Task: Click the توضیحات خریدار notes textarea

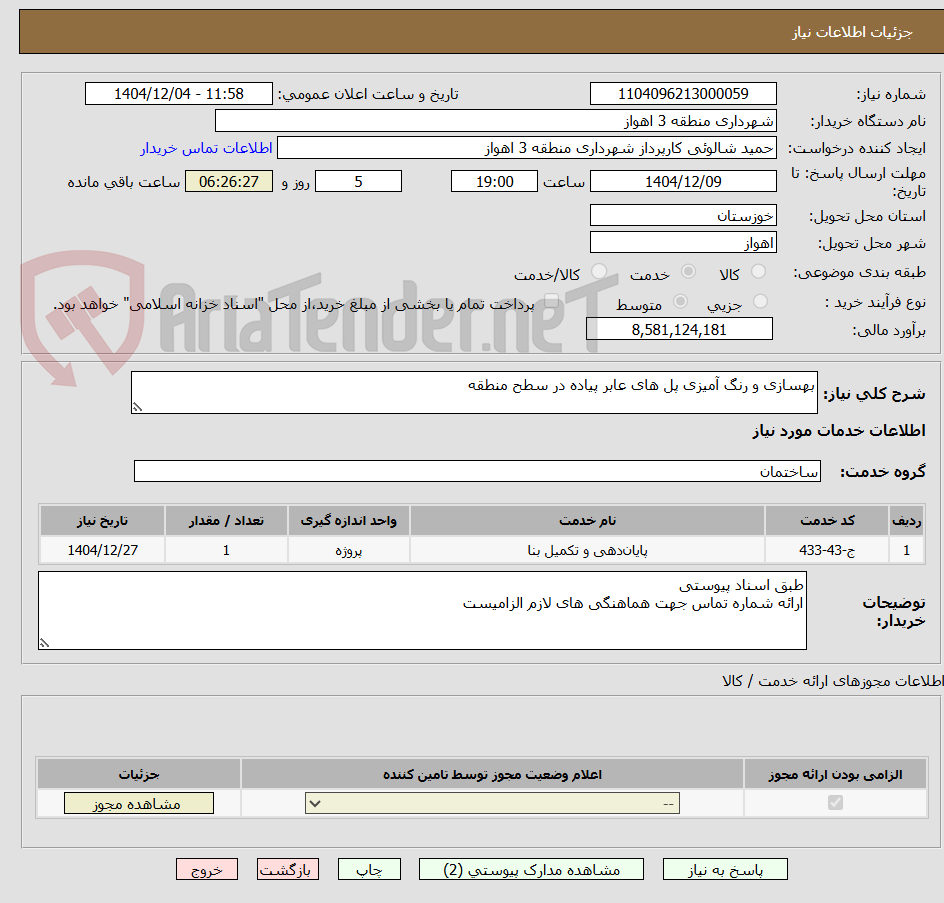Action: (423, 610)
